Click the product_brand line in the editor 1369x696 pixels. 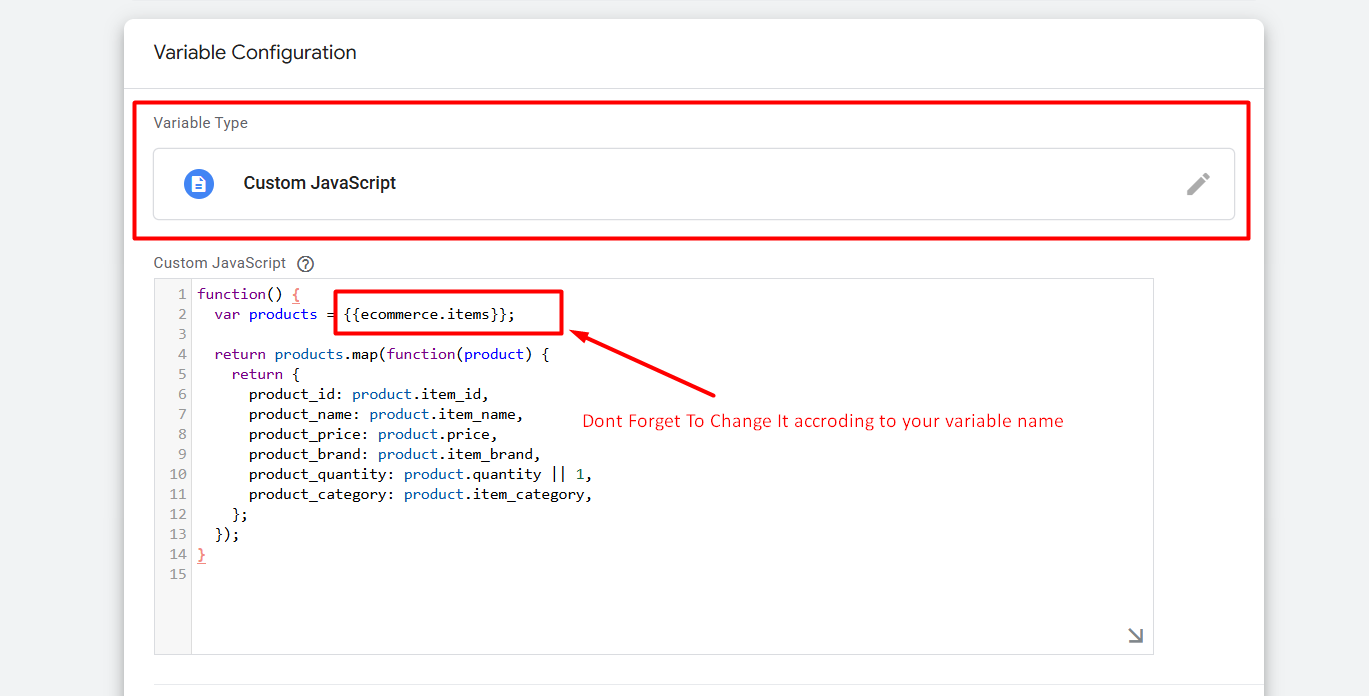(x=394, y=454)
